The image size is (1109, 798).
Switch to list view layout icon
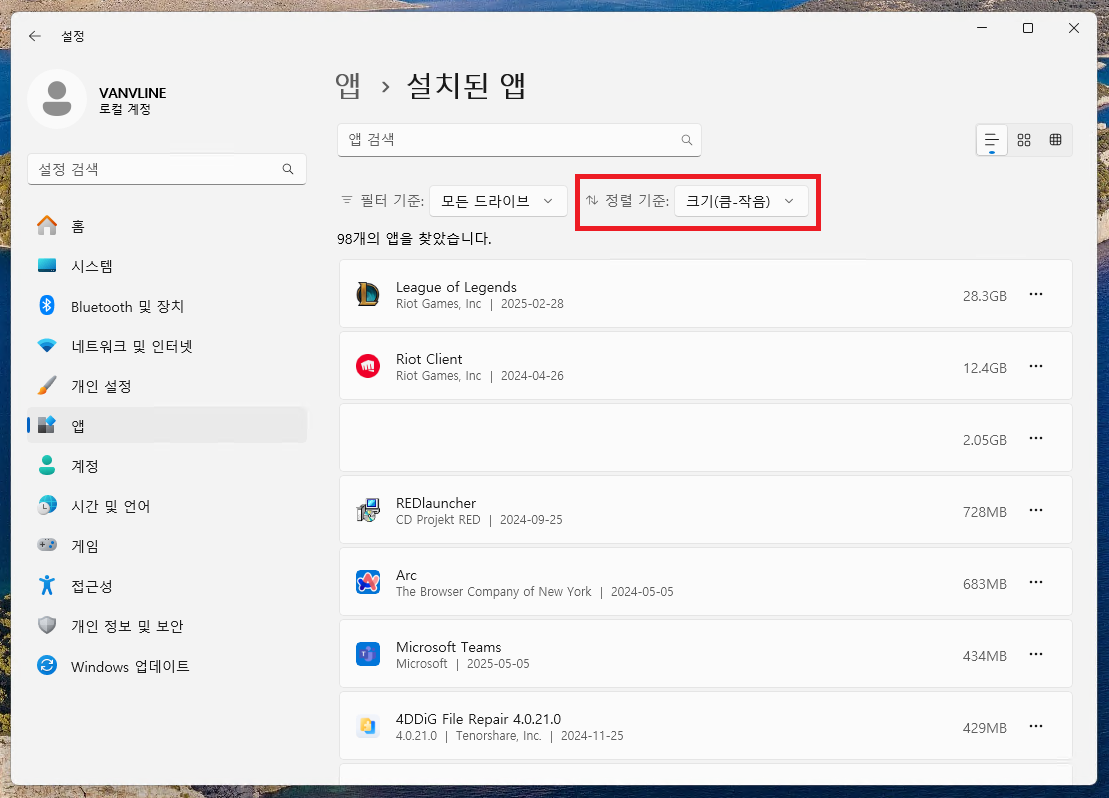point(992,140)
